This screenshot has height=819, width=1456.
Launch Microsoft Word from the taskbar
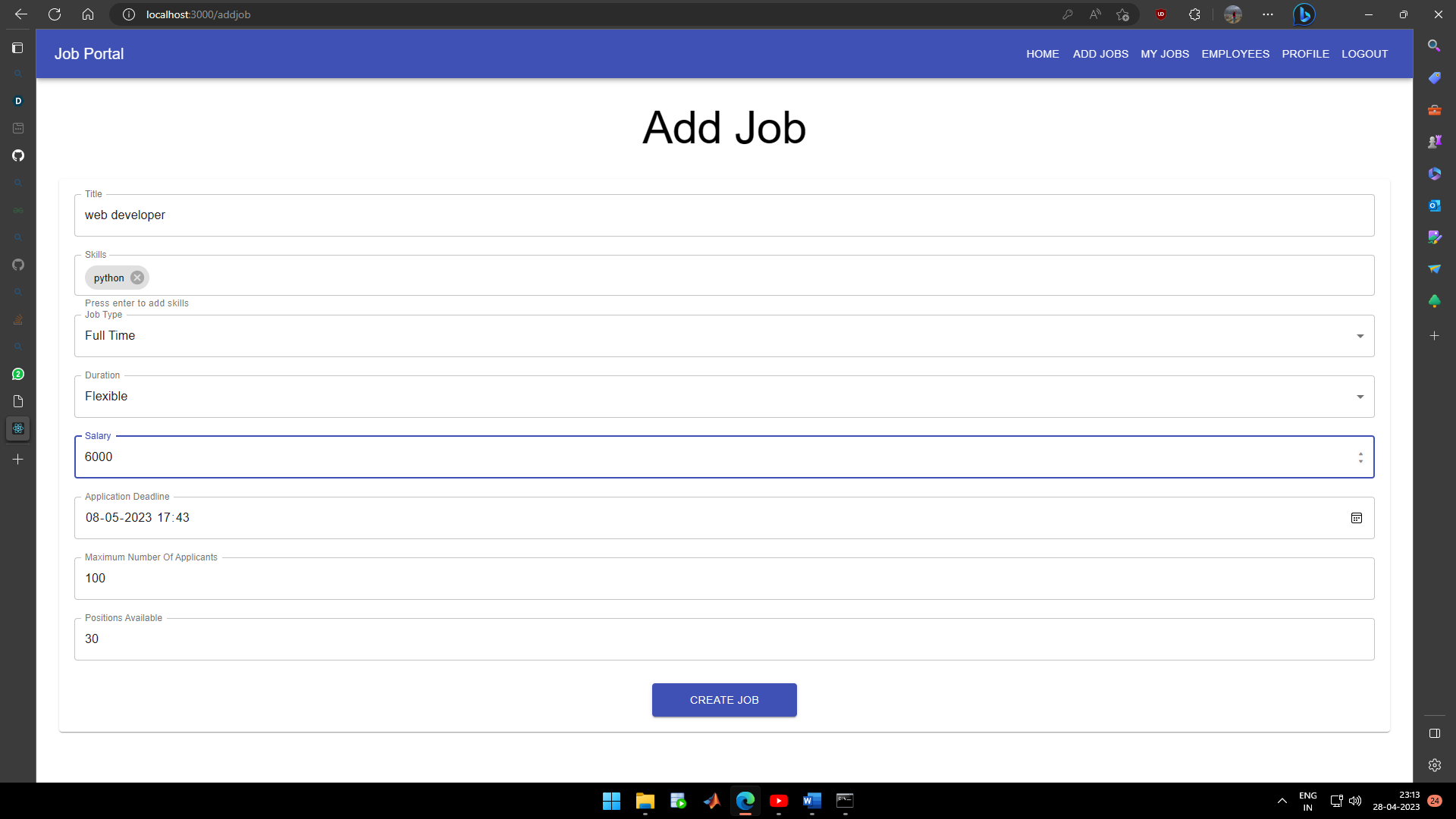[x=811, y=801]
